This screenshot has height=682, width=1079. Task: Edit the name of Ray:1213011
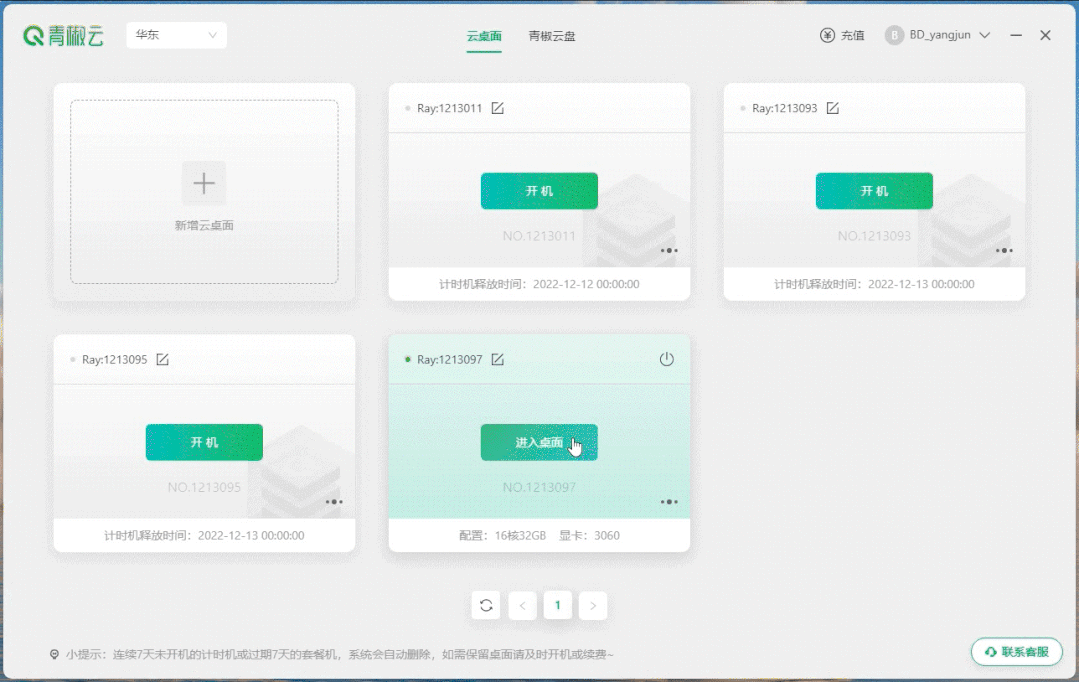coord(498,108)
